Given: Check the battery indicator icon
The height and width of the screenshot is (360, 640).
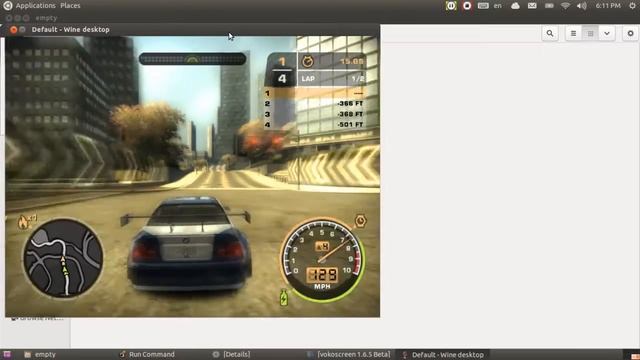Looking at the screenshot, I should tap(549, 6).
